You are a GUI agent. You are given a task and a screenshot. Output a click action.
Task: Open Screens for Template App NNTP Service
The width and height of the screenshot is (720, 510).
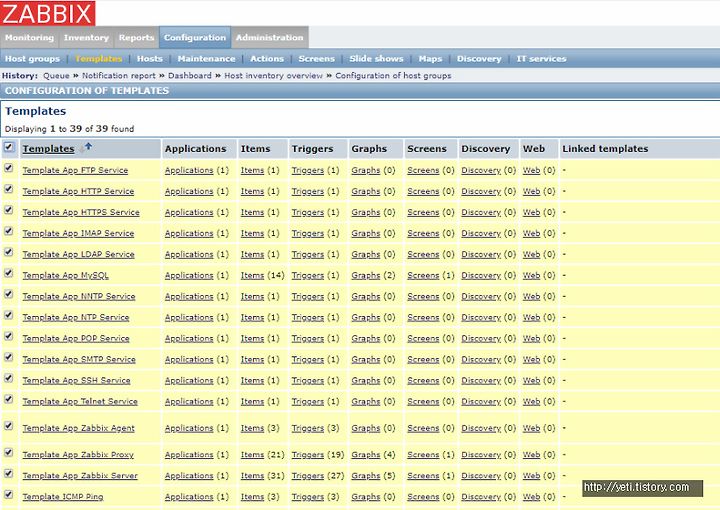point(423,297)
